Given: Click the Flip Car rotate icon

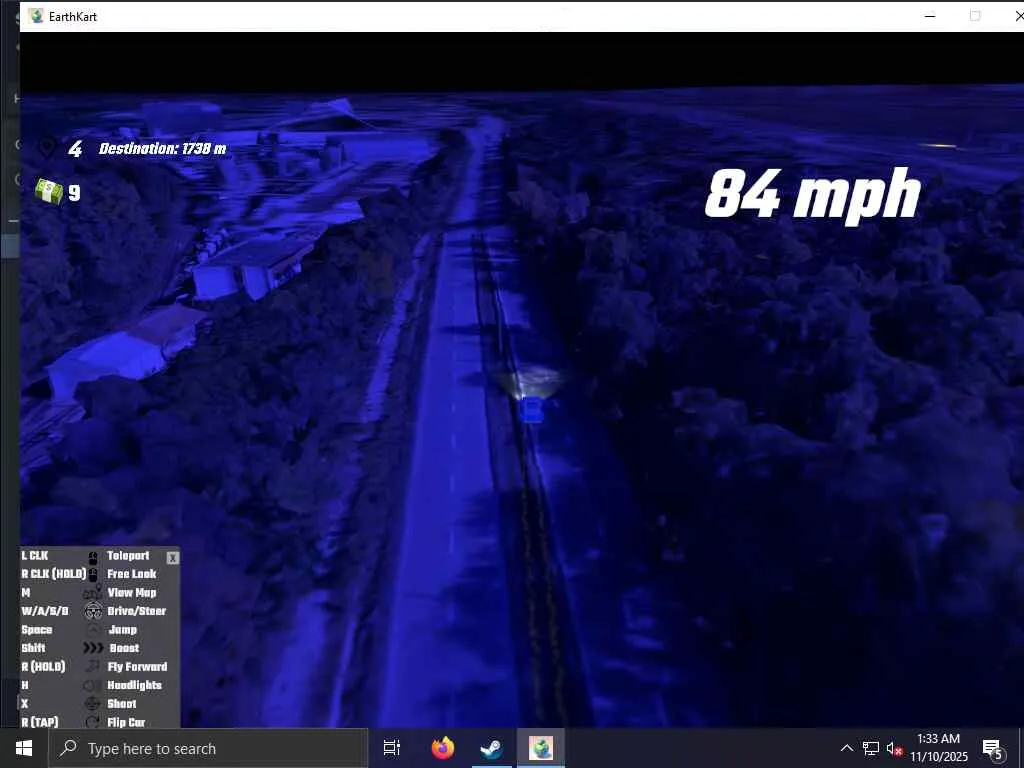Looking at the screenshot, I should [93, 722].
